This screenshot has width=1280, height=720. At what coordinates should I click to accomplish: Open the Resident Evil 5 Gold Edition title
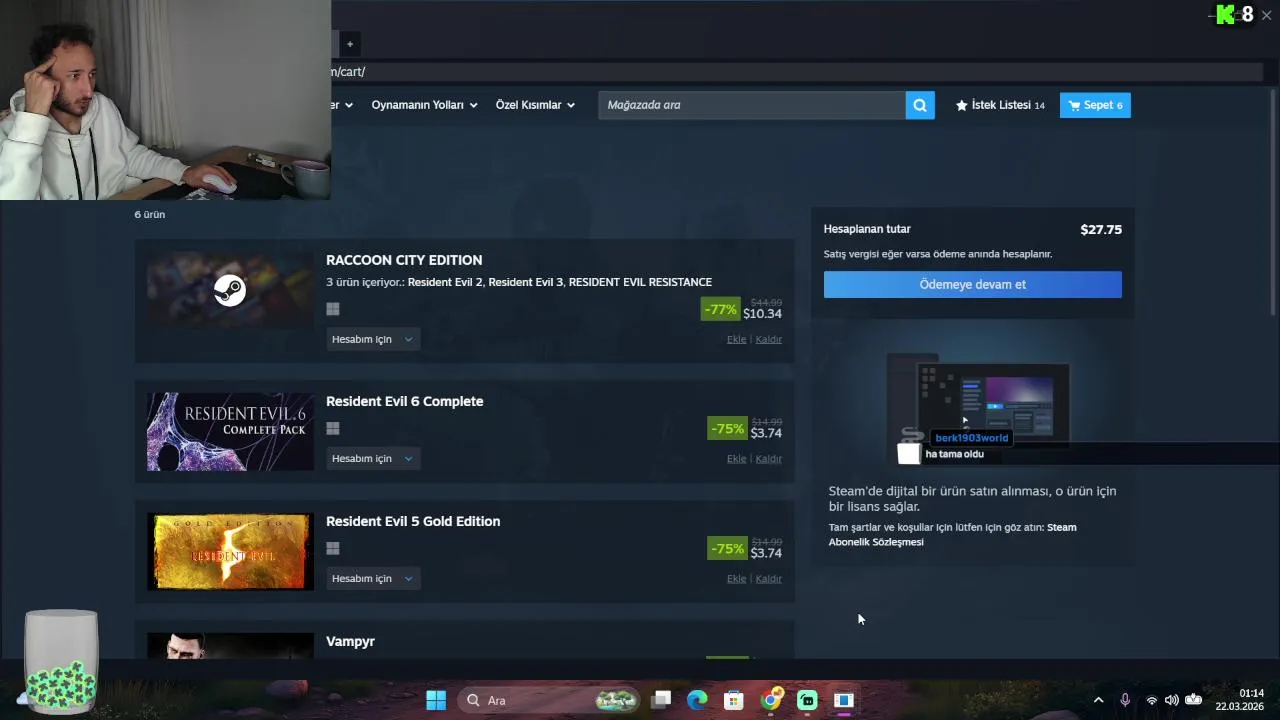coord(413,521)
